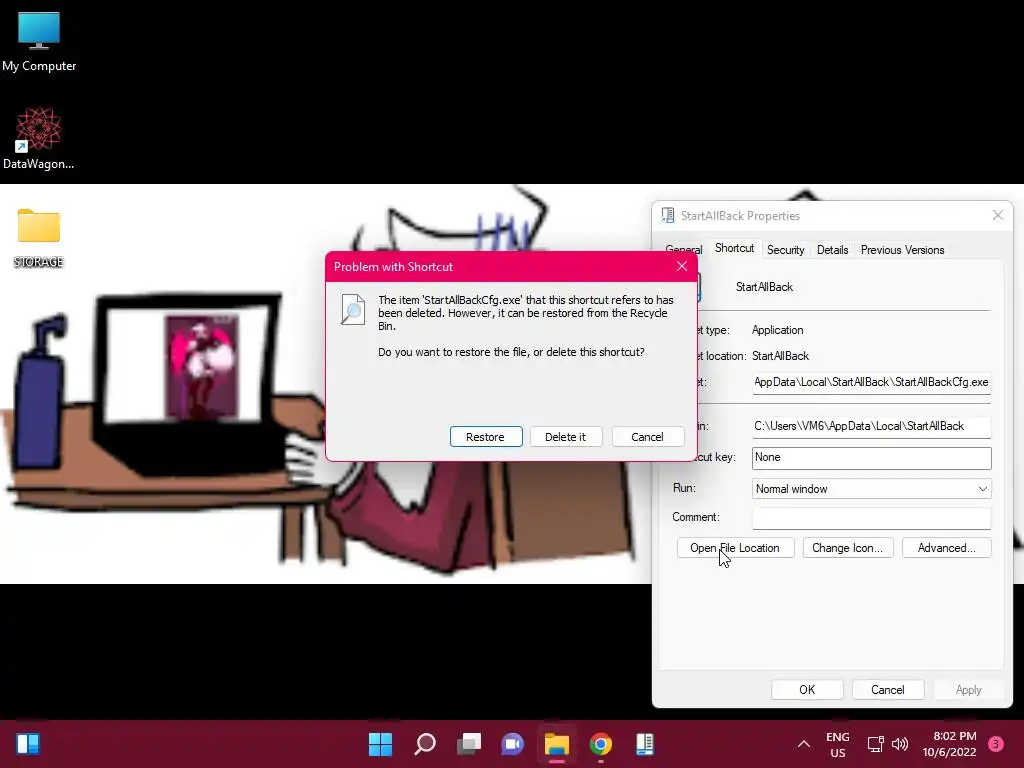Open File Explorer from the taskbar

[x=557, y=744]
